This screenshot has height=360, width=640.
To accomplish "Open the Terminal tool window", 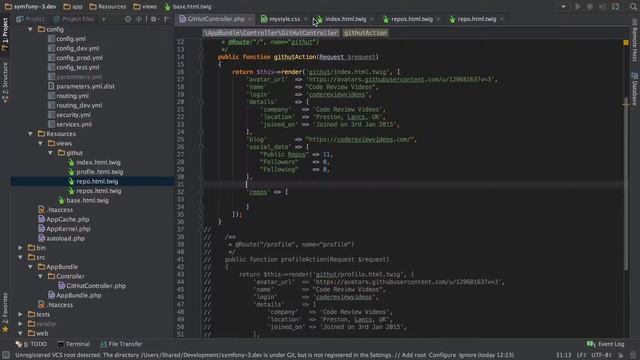I will click(x=73, y=344).
